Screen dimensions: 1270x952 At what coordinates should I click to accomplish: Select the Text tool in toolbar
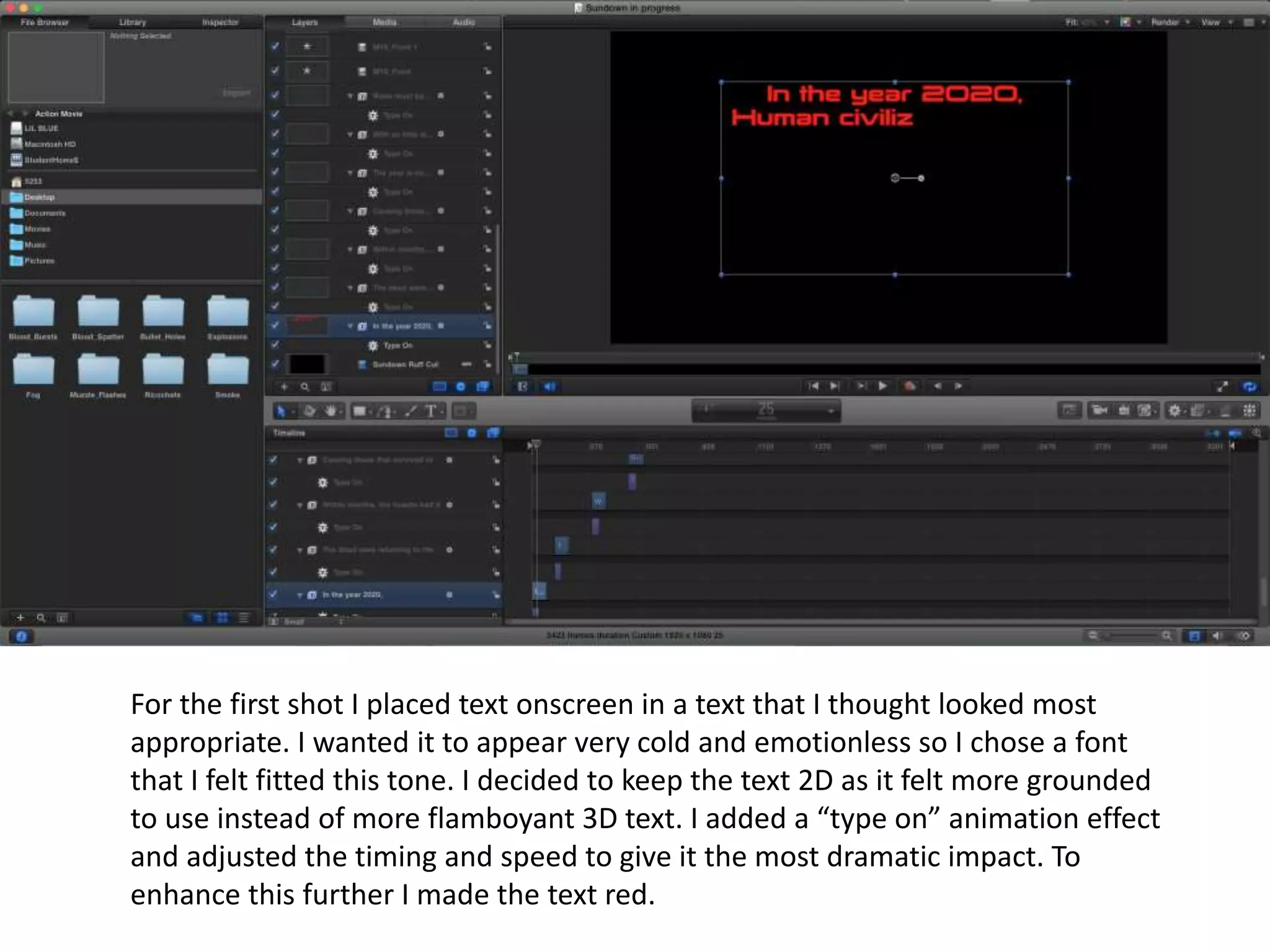pos(430,411)
